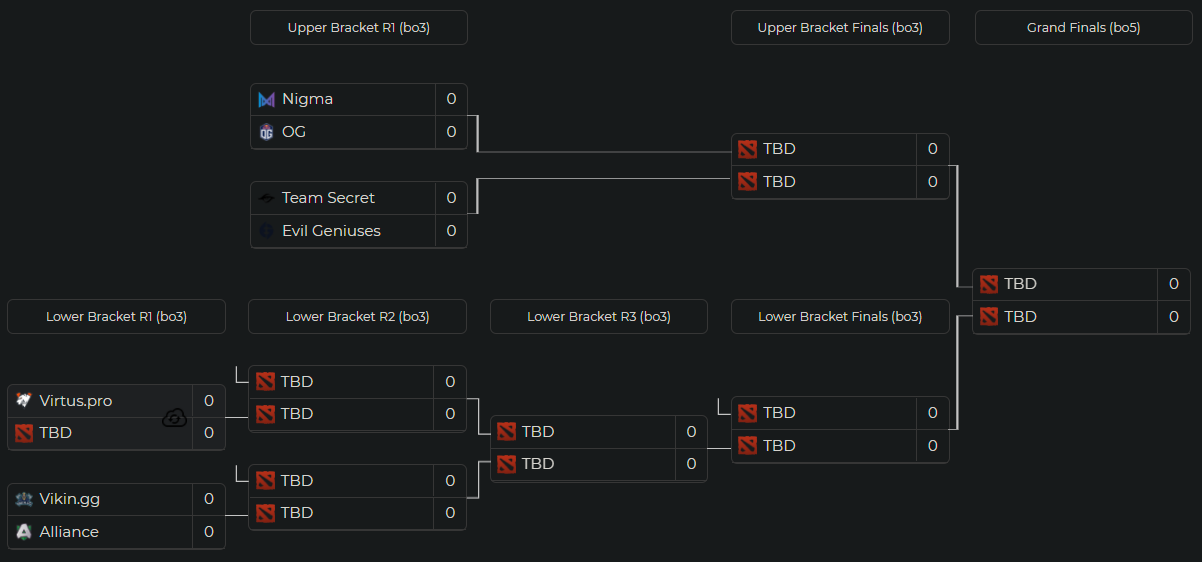Click the OG team logo icon

[x=266, y=132]
